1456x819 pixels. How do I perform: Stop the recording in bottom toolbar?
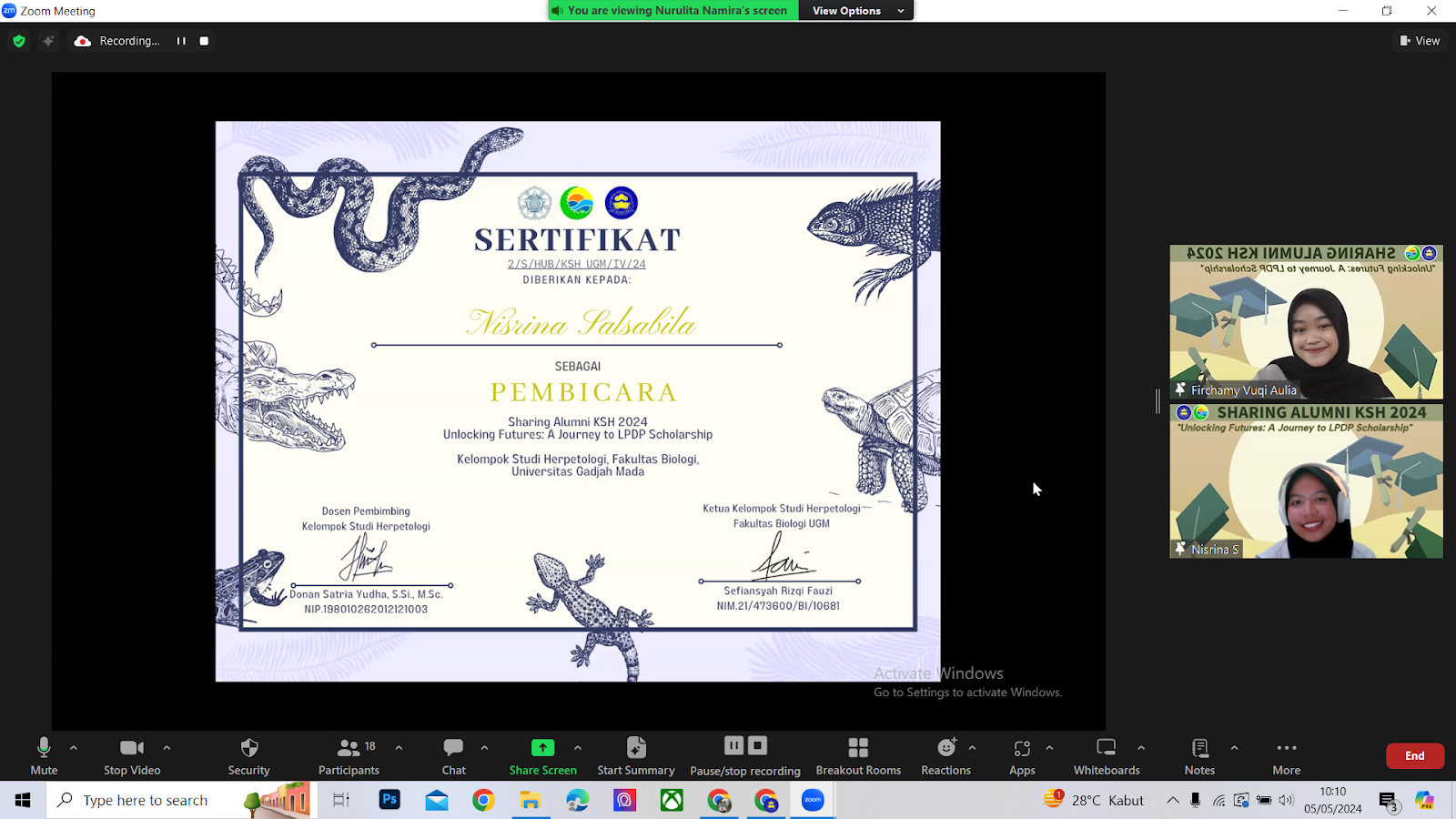coord(757,745)
